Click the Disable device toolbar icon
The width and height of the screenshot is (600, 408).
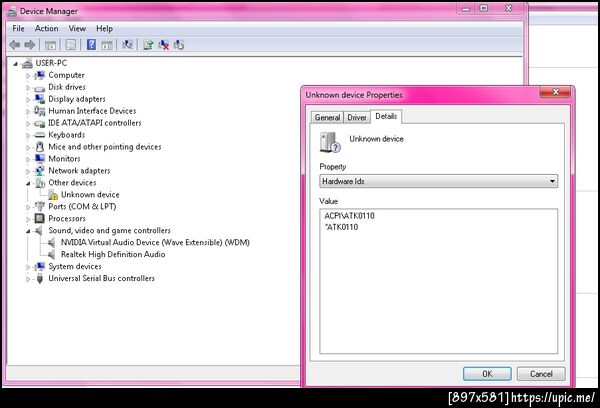click(x=179, y=45)
